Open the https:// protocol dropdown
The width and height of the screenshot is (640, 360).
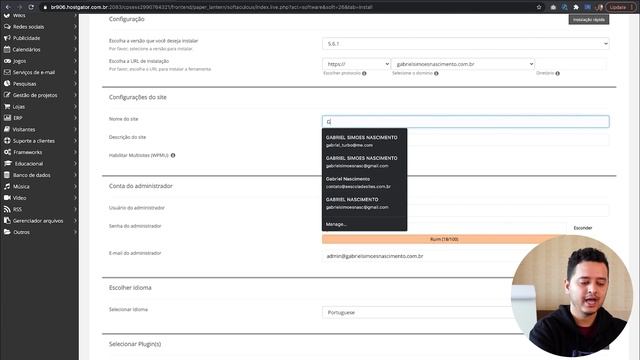click(356, 64)
